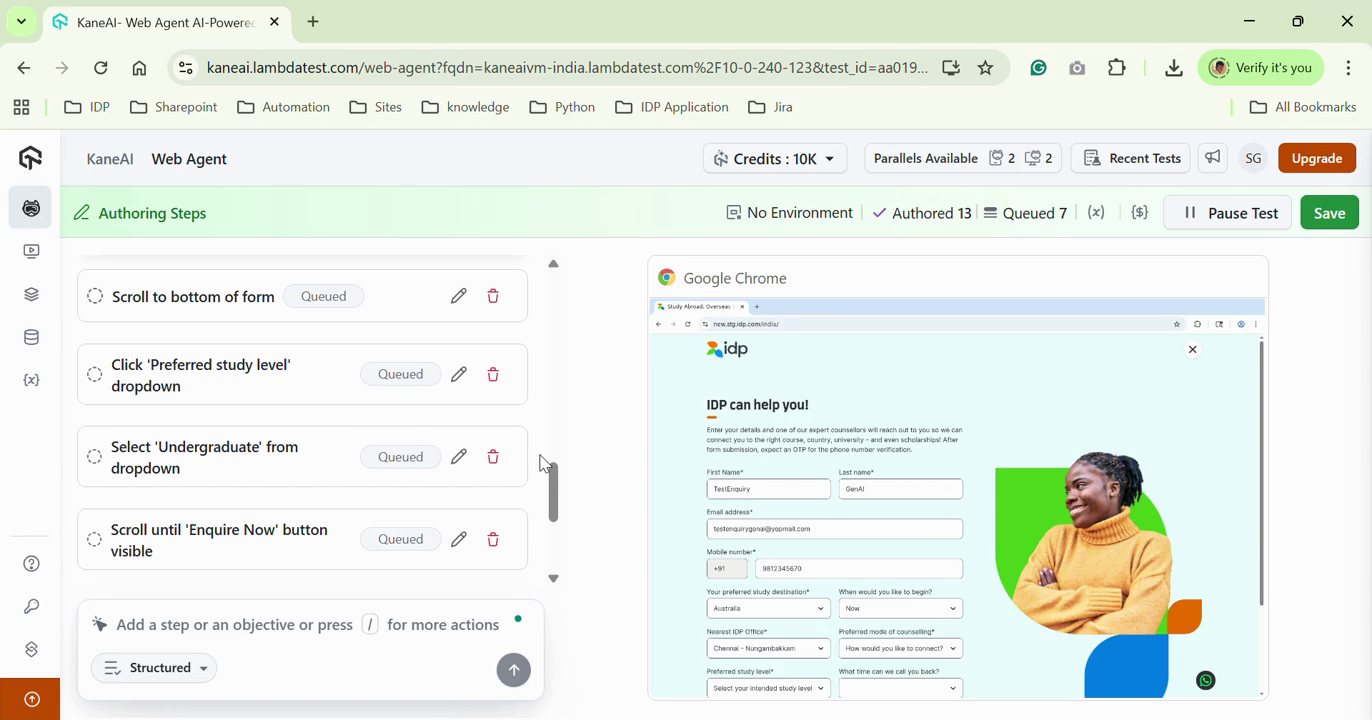Reload the browser page
Screen dimensions: 1372x720
[101, 68]
